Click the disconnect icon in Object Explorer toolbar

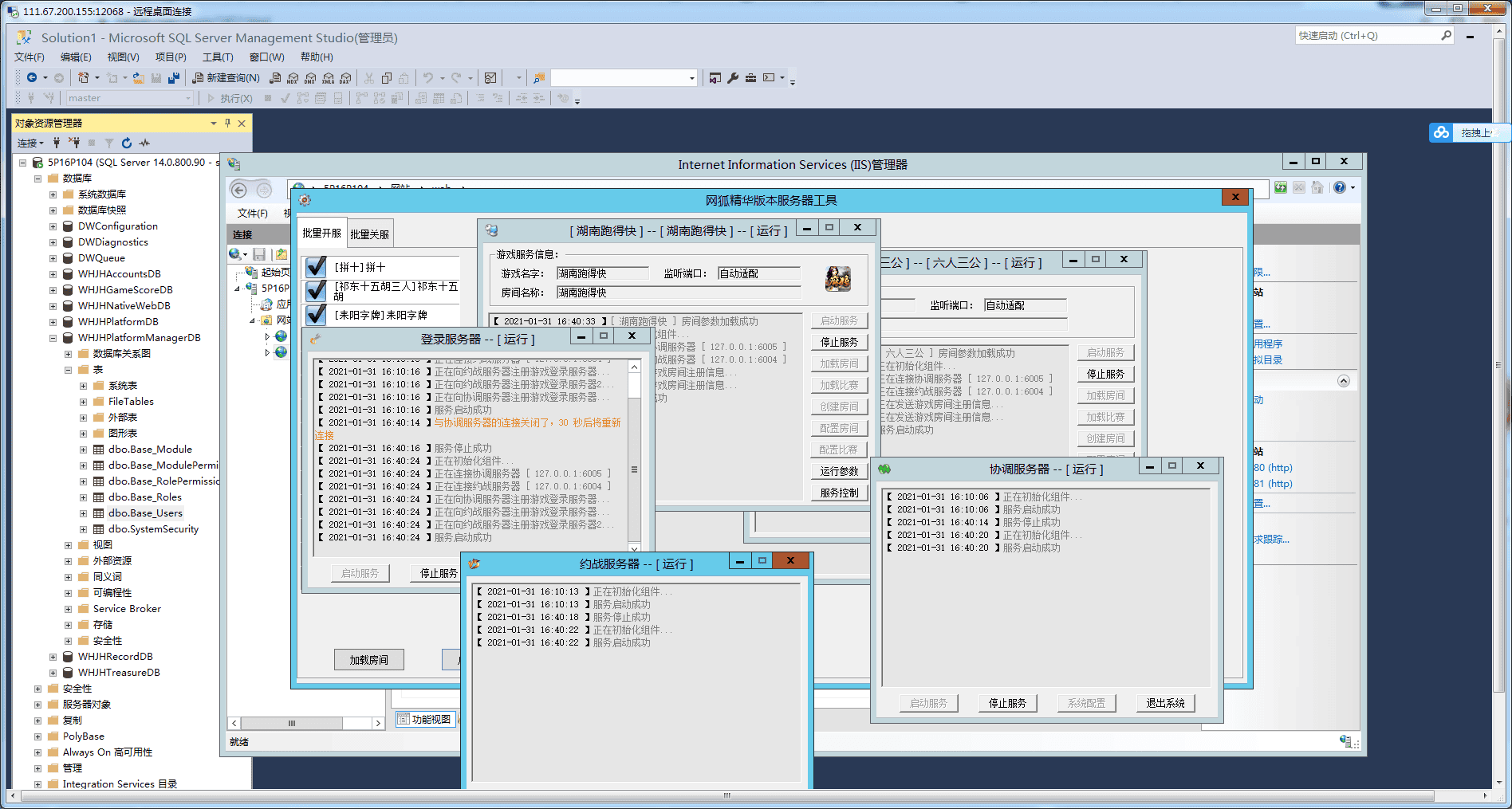tap(74, 143)
